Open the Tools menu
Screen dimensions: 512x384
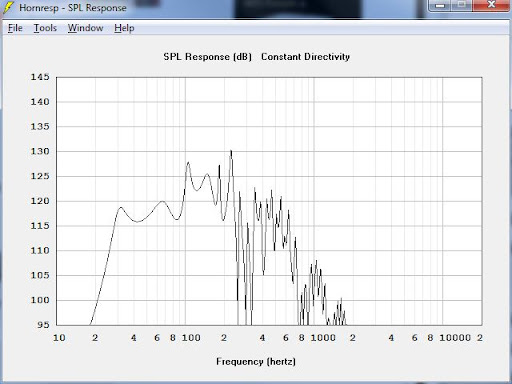[45, 28]
